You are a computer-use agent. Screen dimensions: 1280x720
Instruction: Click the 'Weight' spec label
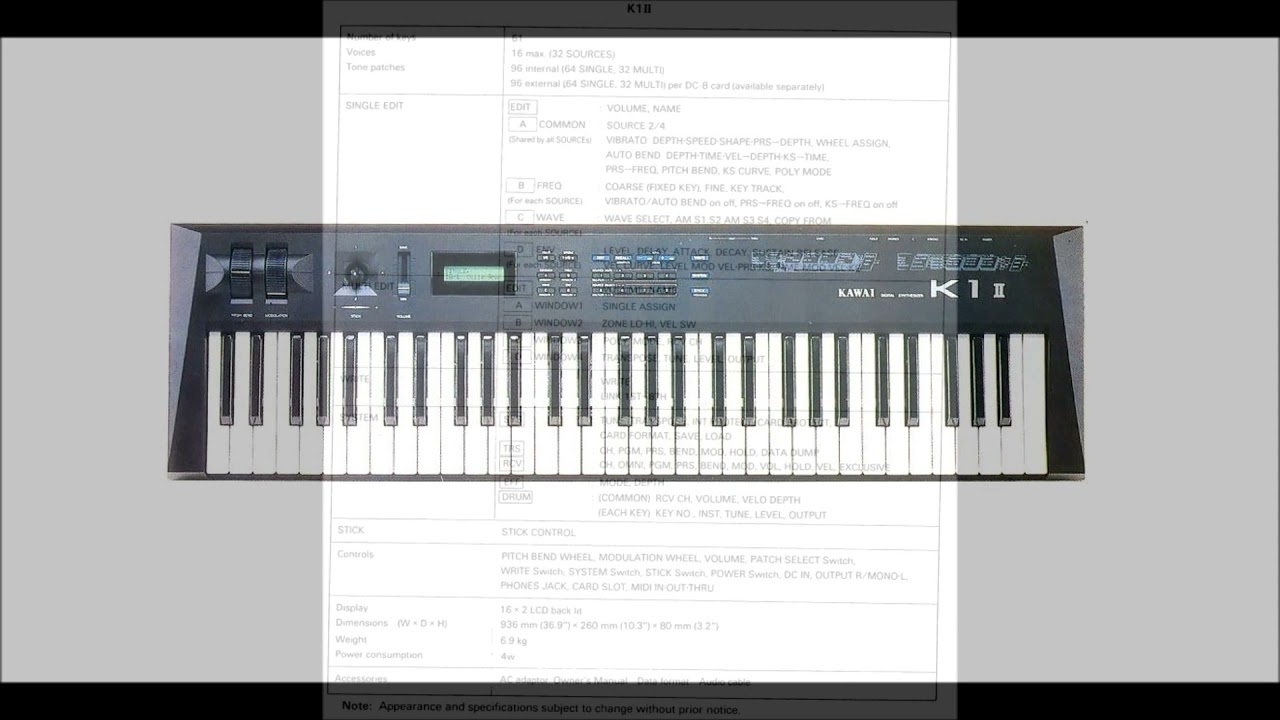(351, 639)
